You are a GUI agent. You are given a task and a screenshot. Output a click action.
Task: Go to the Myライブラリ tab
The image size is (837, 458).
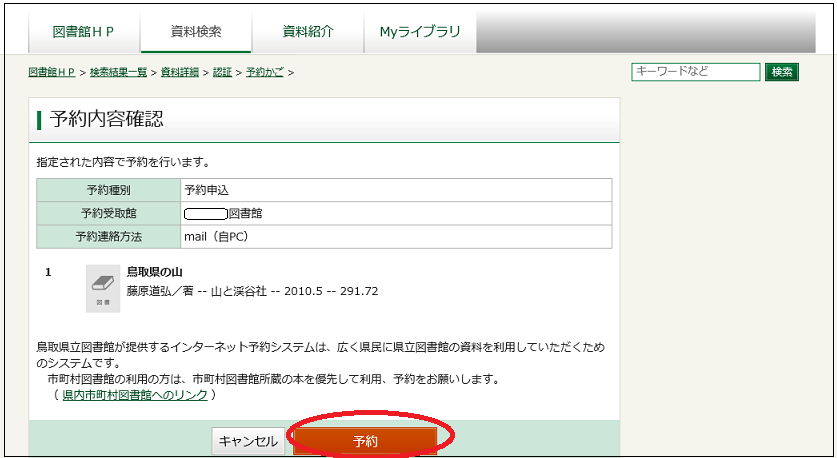coord(420,31)
